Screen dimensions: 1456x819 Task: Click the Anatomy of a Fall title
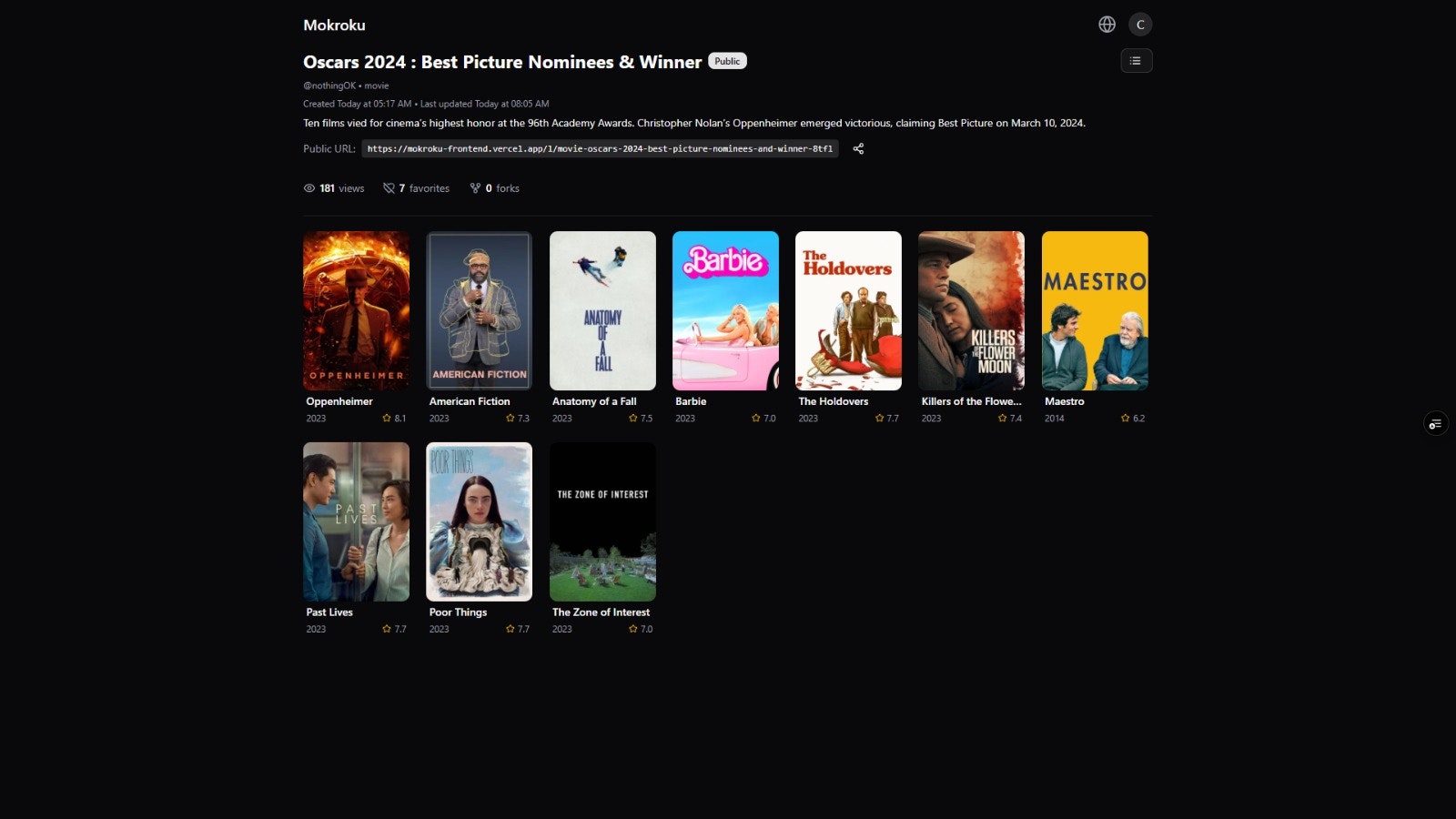(x=594, y=401)
